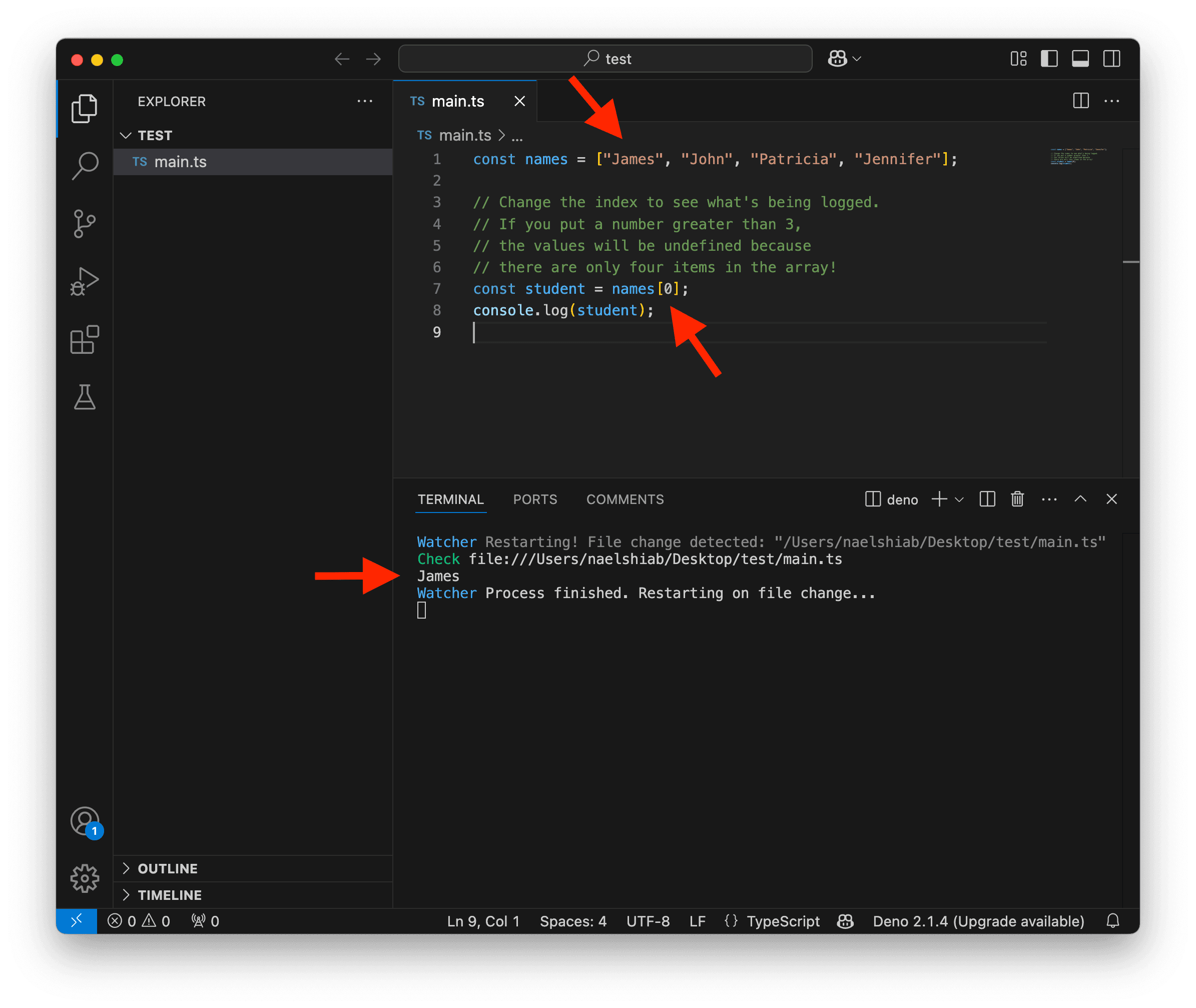Open terminal panel More Actions
This screenshot has height=1008, width=1196.
(1049, 499)
